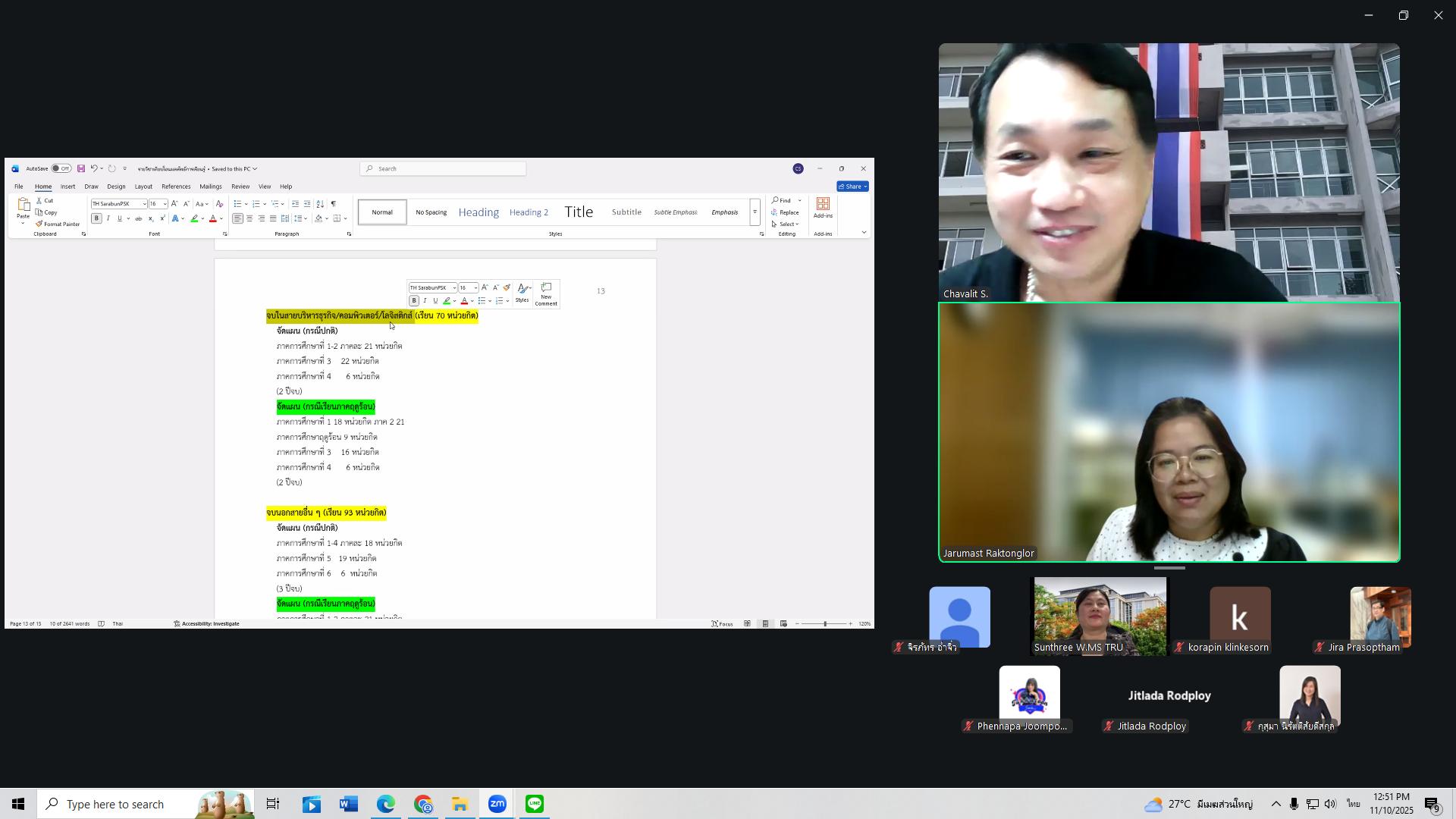
Task: Click Replace in the Editing group
Action: click(785, 213)
